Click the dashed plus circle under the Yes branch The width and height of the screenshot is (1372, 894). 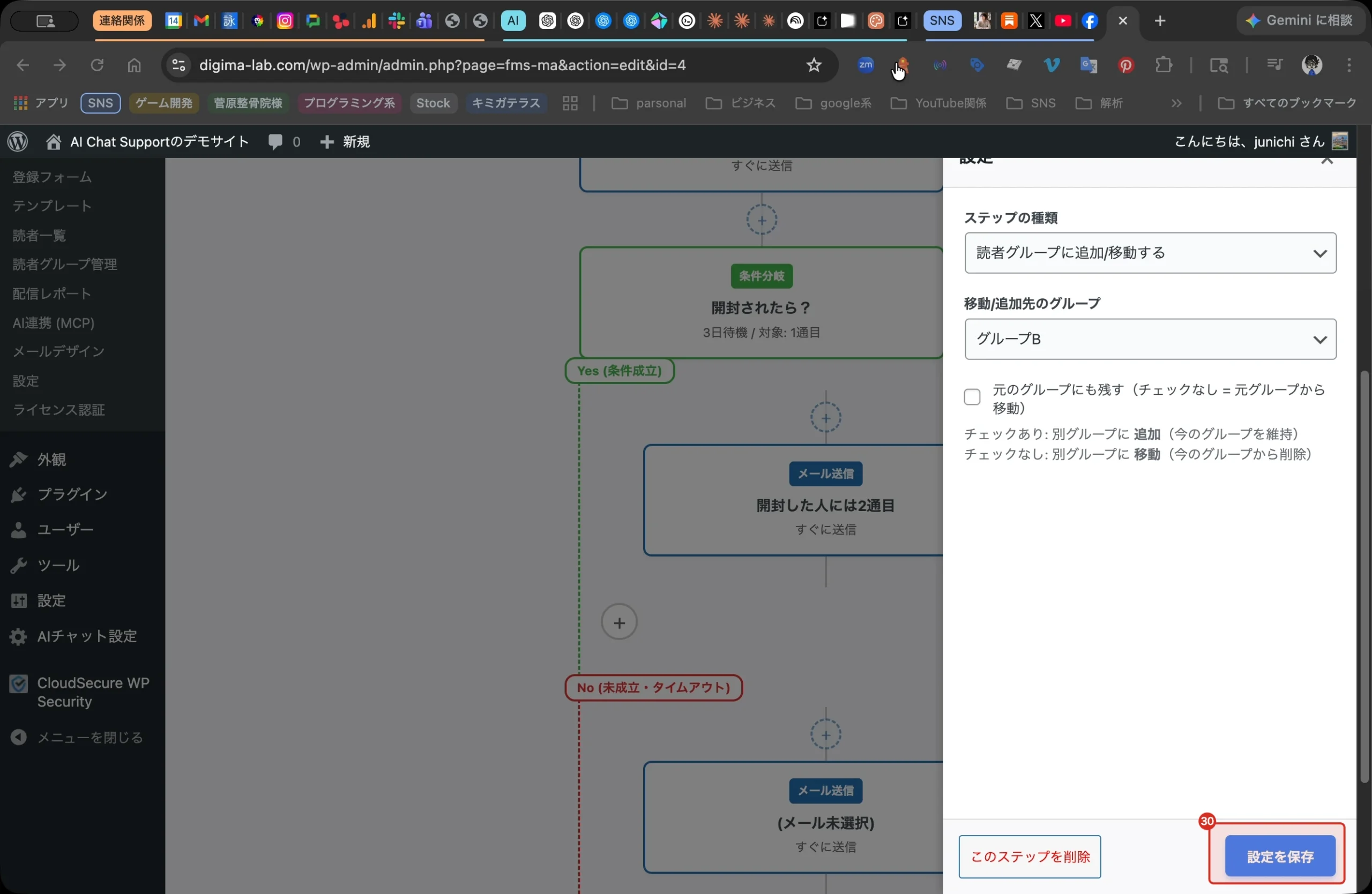tap(825, 418)
